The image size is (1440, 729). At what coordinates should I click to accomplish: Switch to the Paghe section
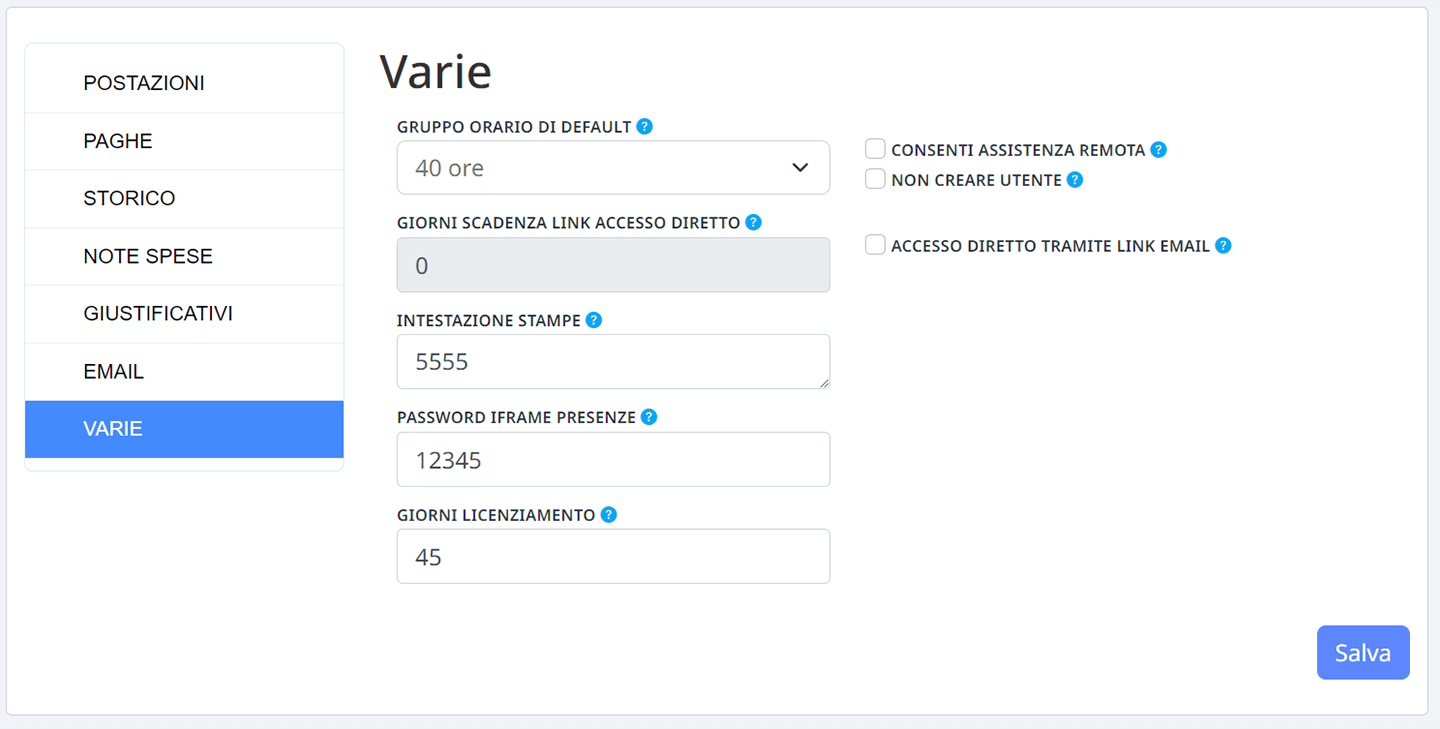tap(184, 141)
